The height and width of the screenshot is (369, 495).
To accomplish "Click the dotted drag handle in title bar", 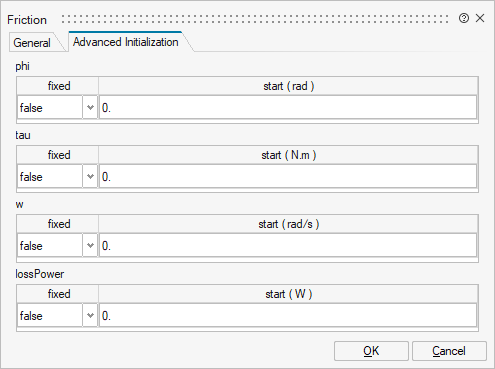I will [255, 19].
